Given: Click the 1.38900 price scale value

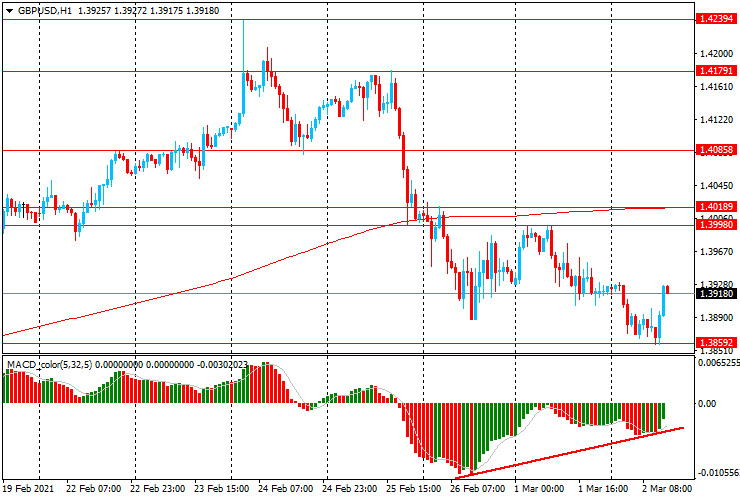Looking at the screenshot, I should click(717, 318).
